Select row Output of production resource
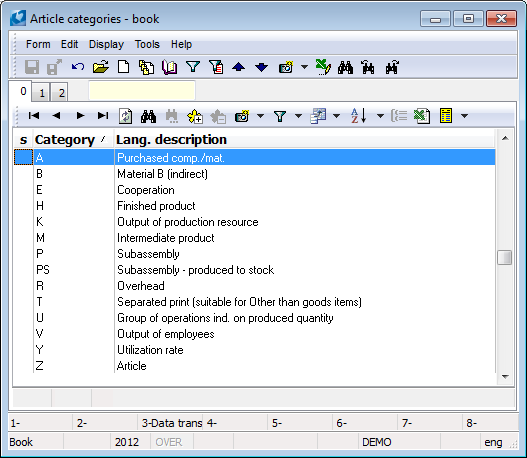 point(254,222)
